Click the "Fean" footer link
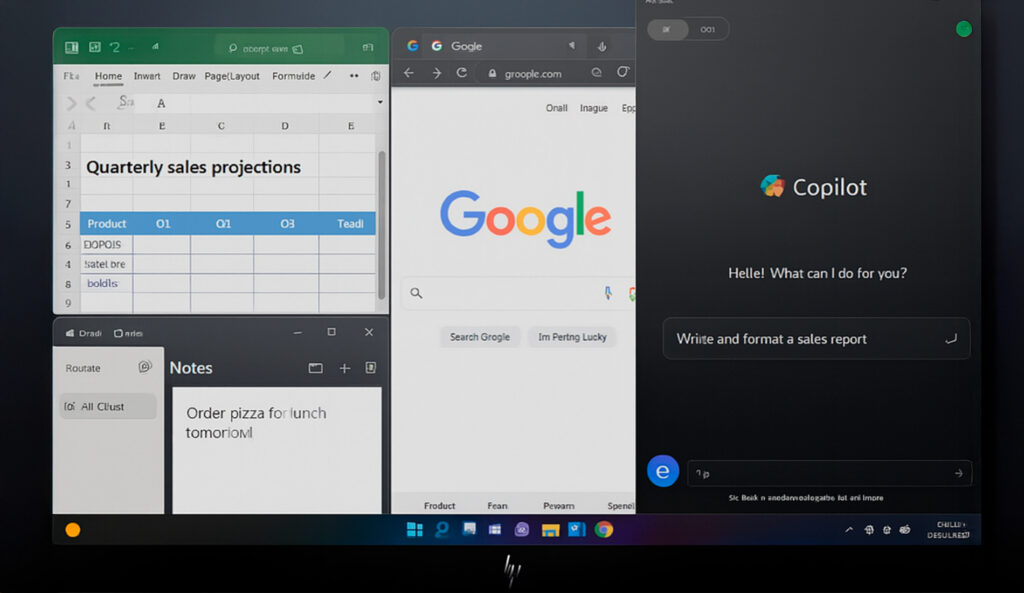Viewport: 1024px width, 593px height. click(497, 506)
